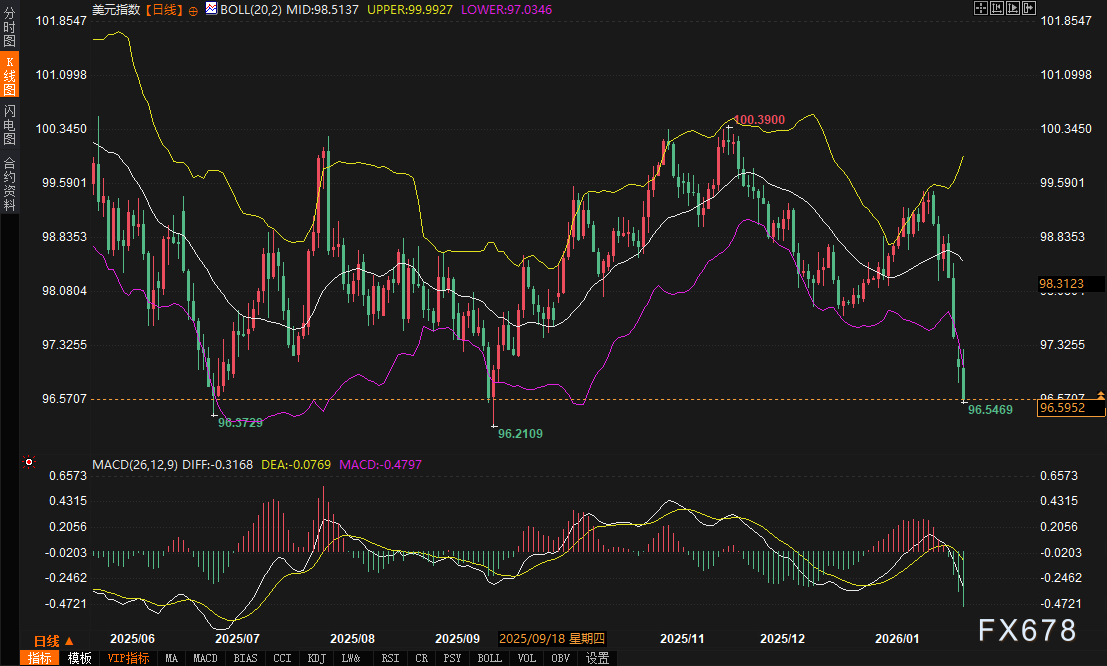
Task: Click the chart play-forward axis icon
Action: click(1012, 8)
